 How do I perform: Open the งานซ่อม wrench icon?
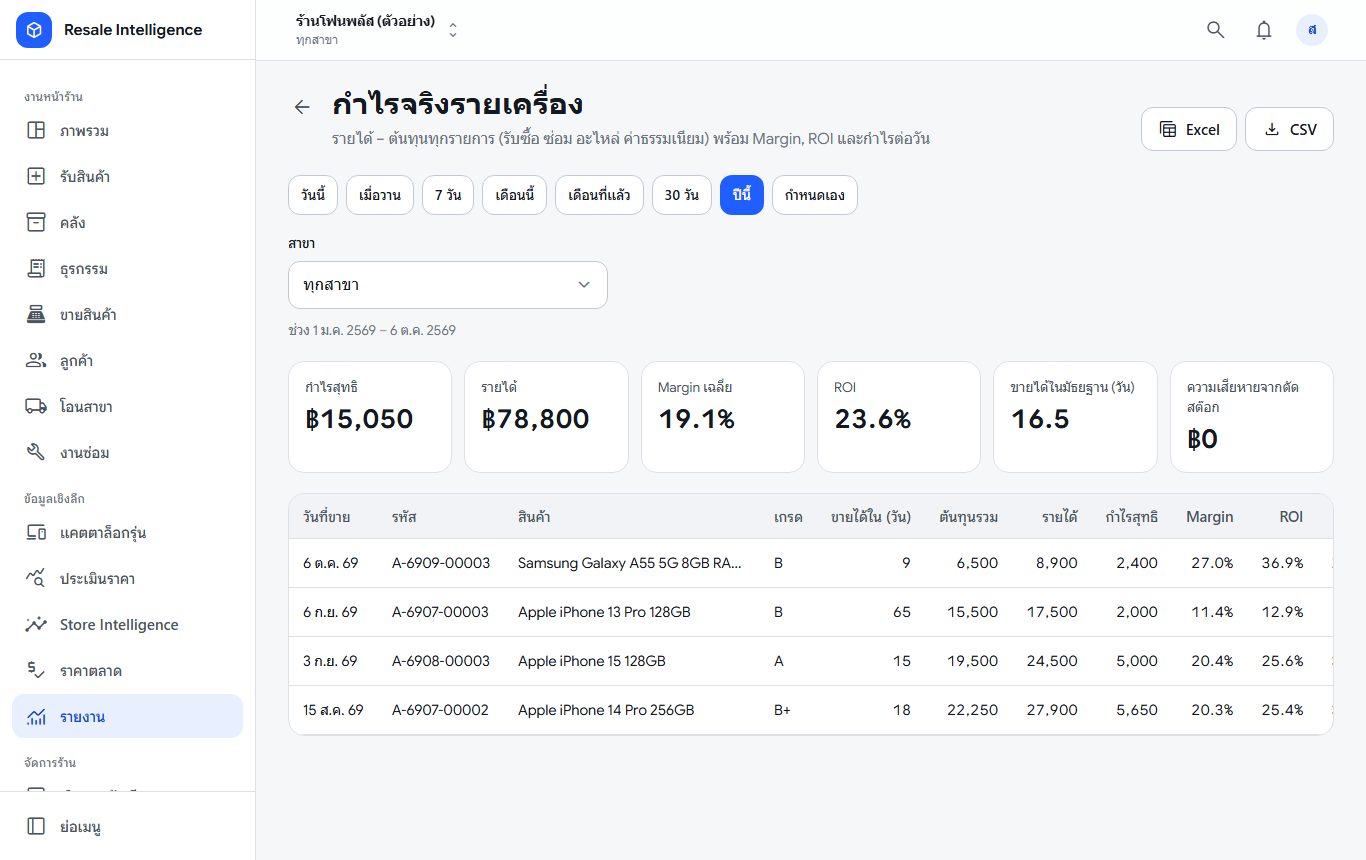tap(36, 453)
